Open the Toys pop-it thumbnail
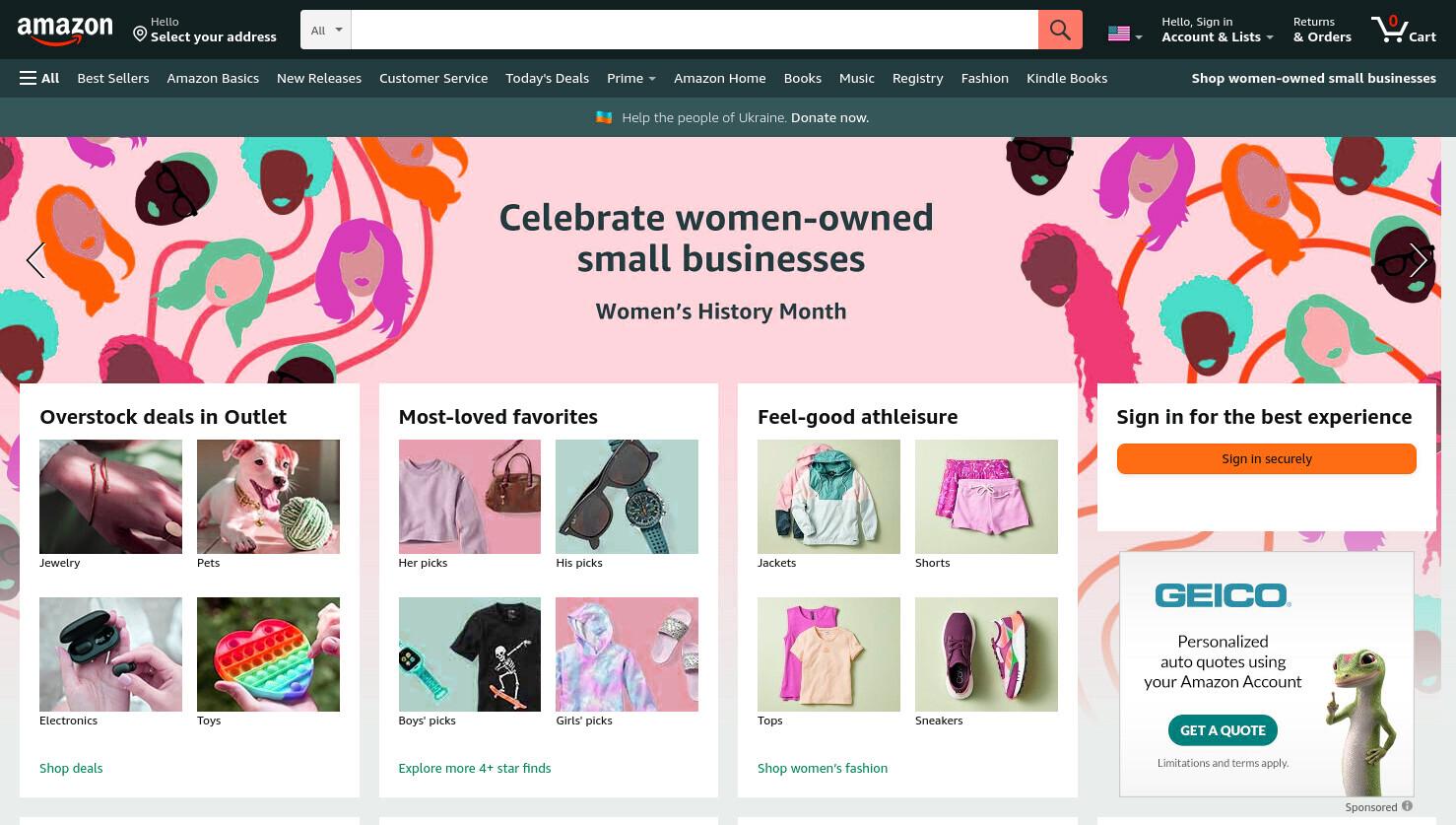1456x825 pixels. [x=268, y=654]
